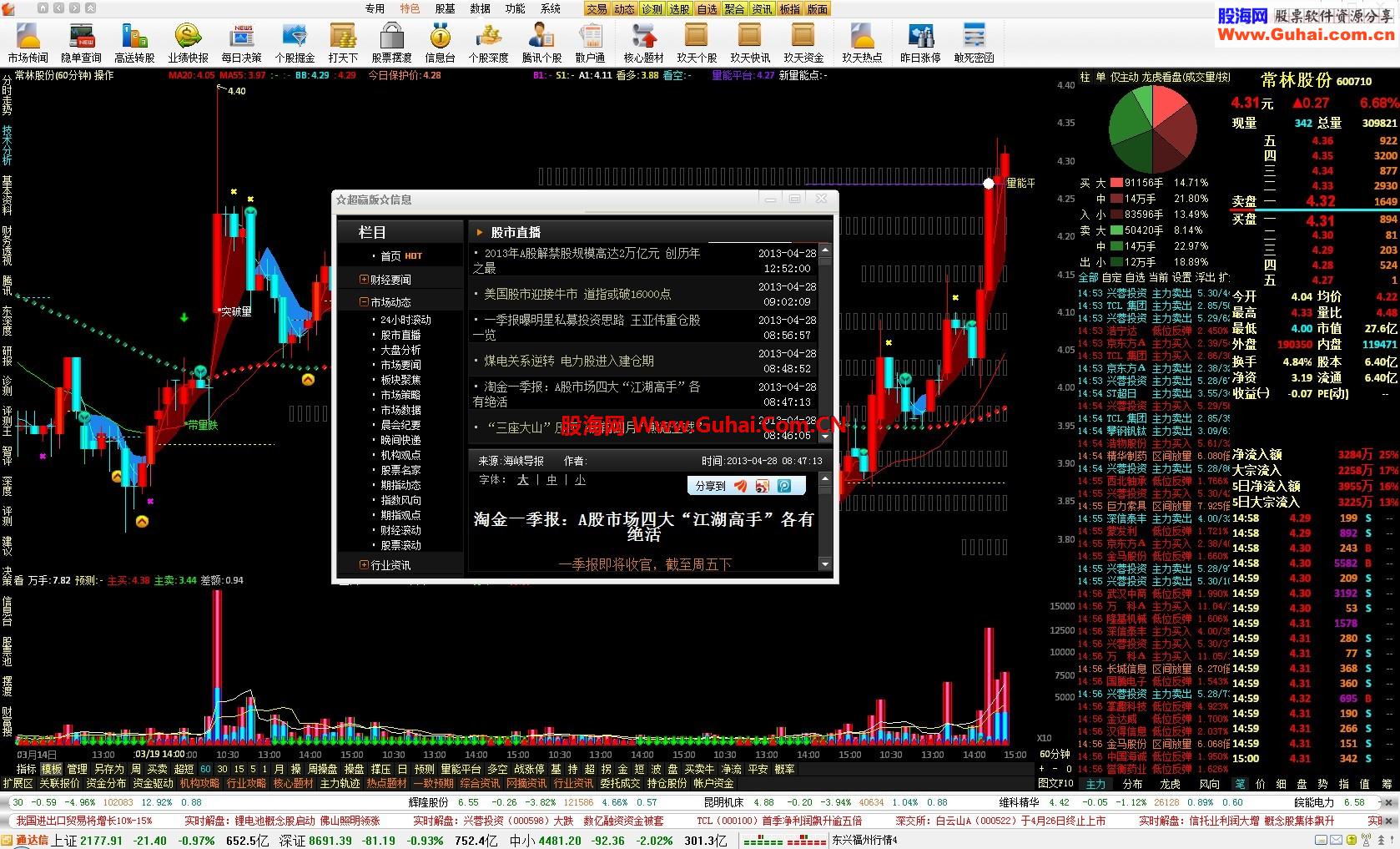Open the 股票摆渡 lock icon
This screenshot has height=849, width=1400.
pos(391,43)
